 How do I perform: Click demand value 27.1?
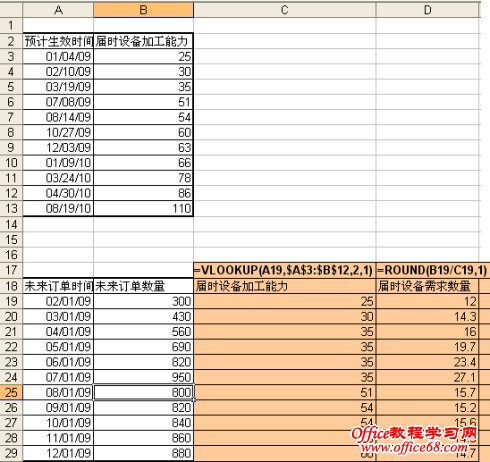click(428, 377)
